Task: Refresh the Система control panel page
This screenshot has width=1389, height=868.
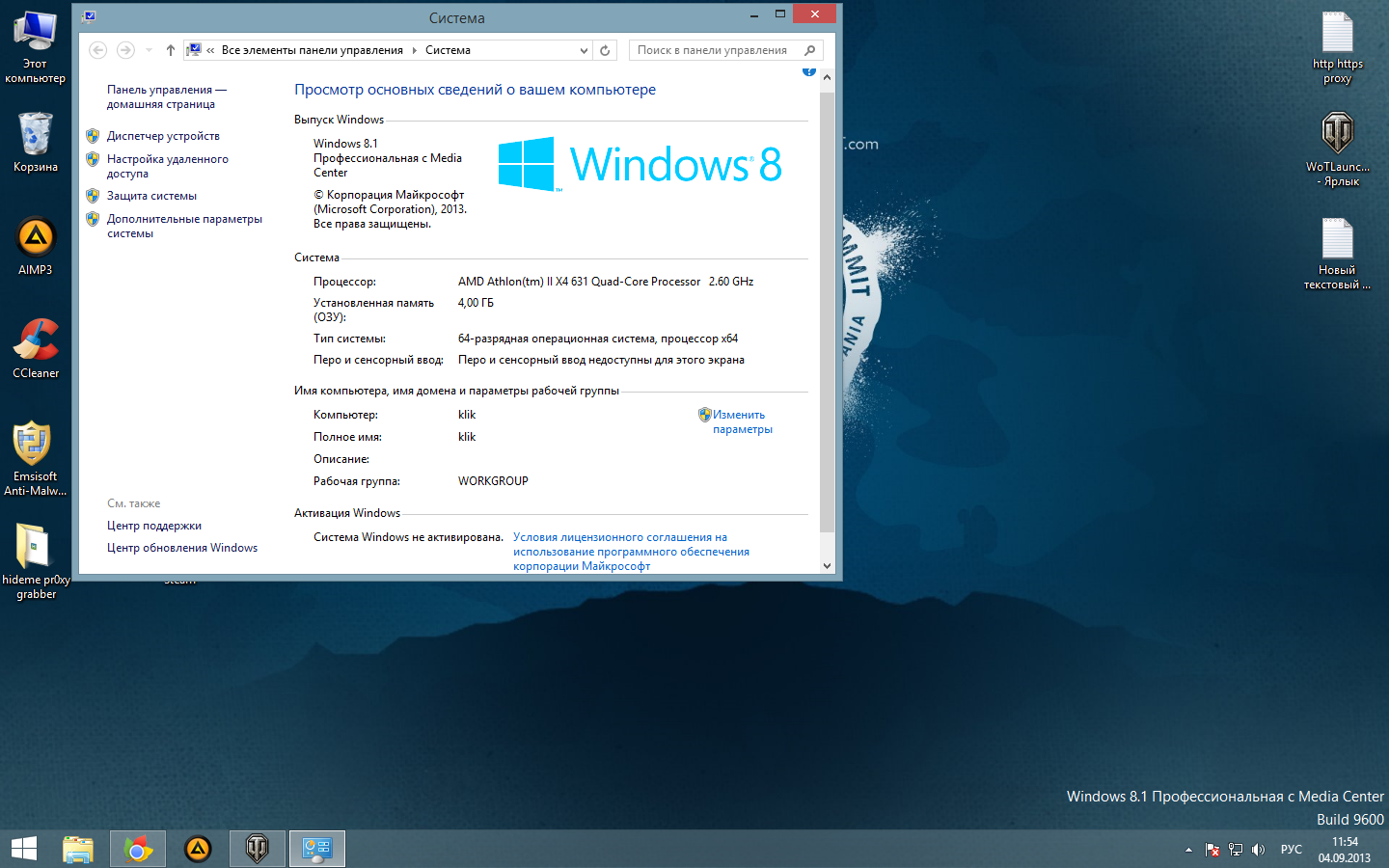Action: [x=605, y=50]
